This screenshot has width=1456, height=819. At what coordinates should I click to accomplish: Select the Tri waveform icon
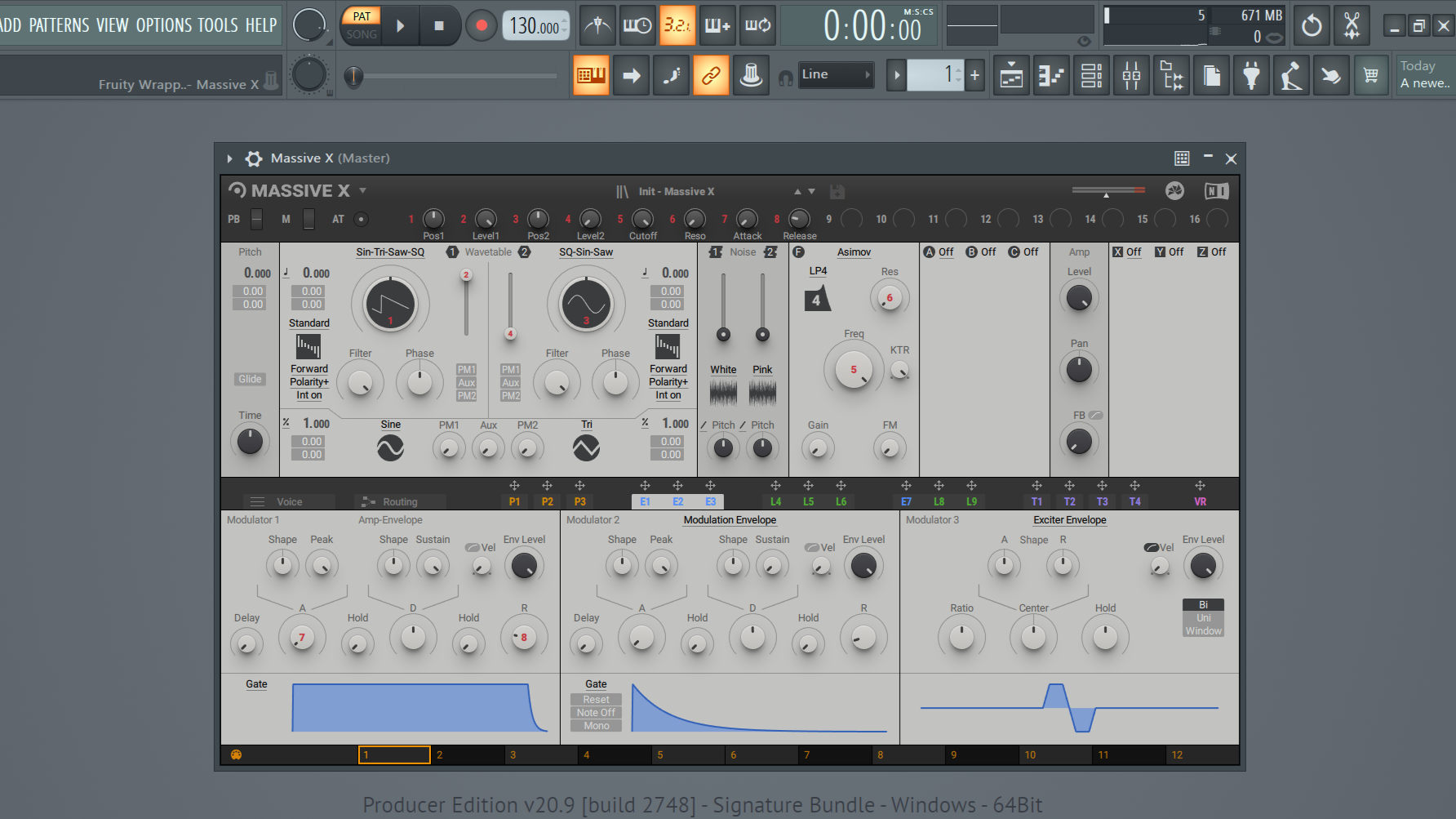pyautogui.click(x=586, y=447)
